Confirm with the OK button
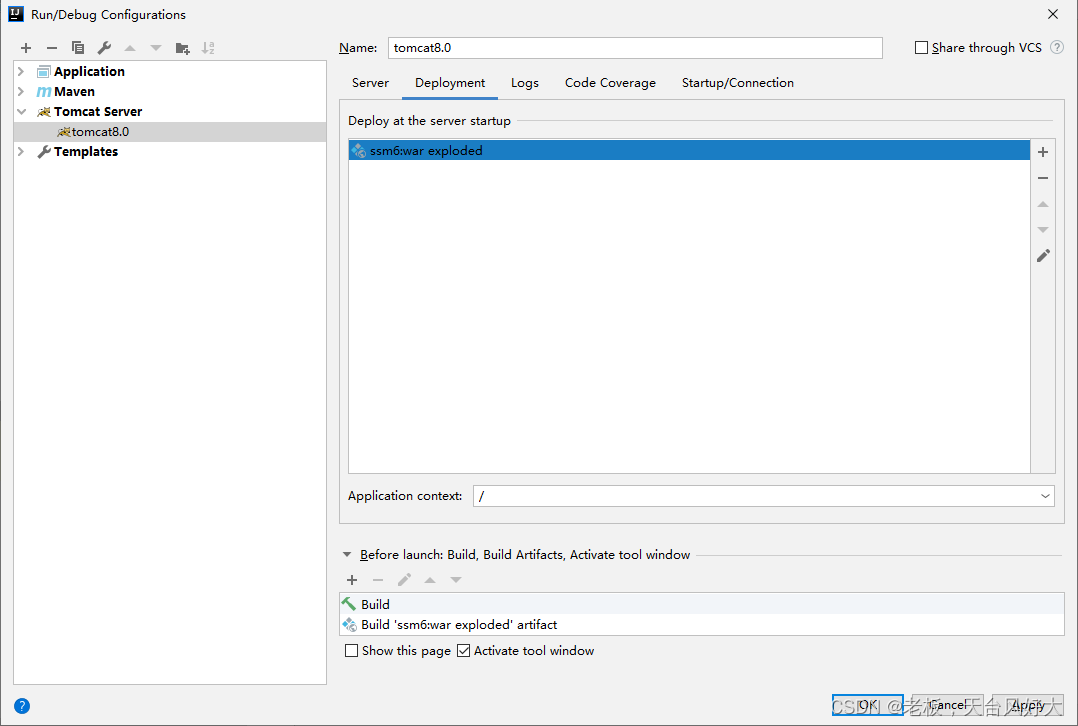Screen dimensions: 1078x726 click(x=868, y=705)
